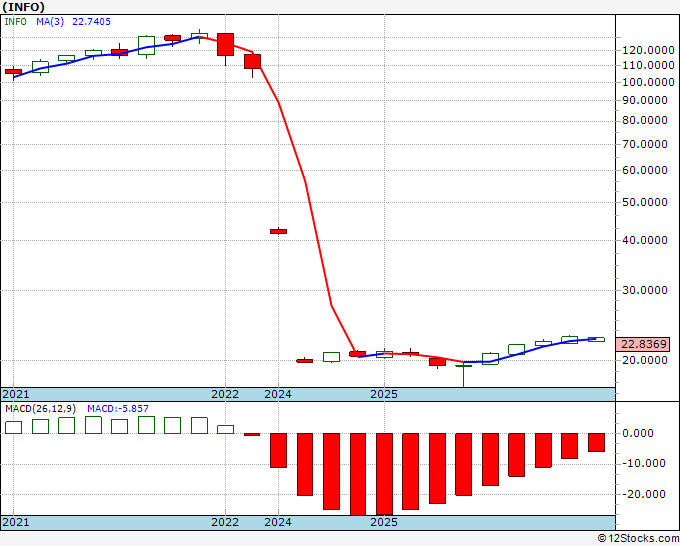Click the 2025 label on price timeline

pyautogui.click(x=384, y=394)
